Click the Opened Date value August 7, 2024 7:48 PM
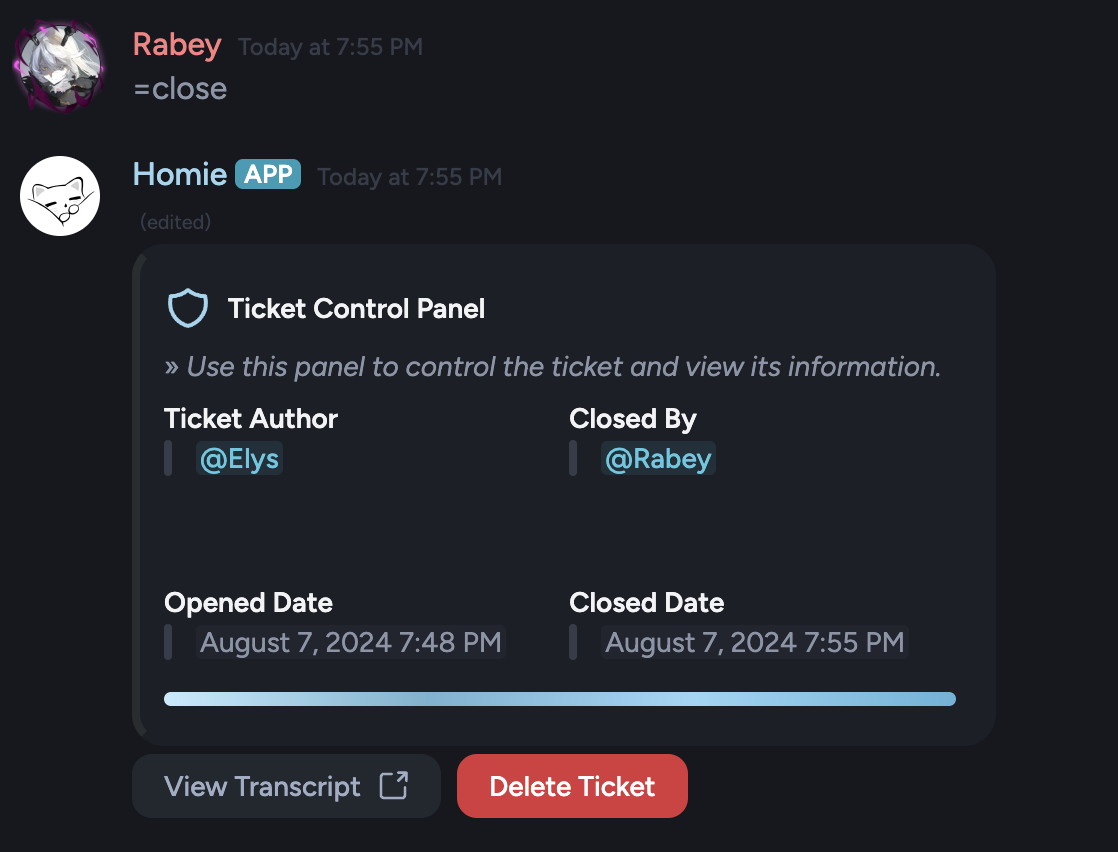The height and width of the screenshot is (852, 1118). click(351, 642)
